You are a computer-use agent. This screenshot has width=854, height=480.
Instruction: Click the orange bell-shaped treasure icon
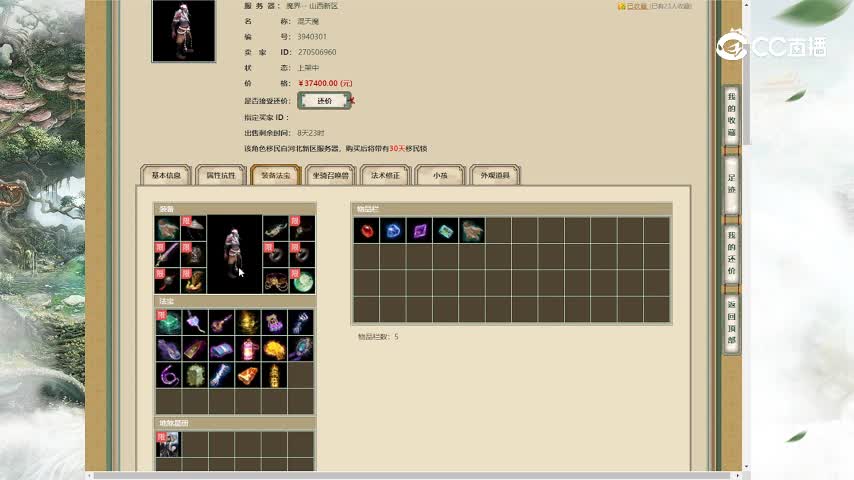[x=248, y=375]
